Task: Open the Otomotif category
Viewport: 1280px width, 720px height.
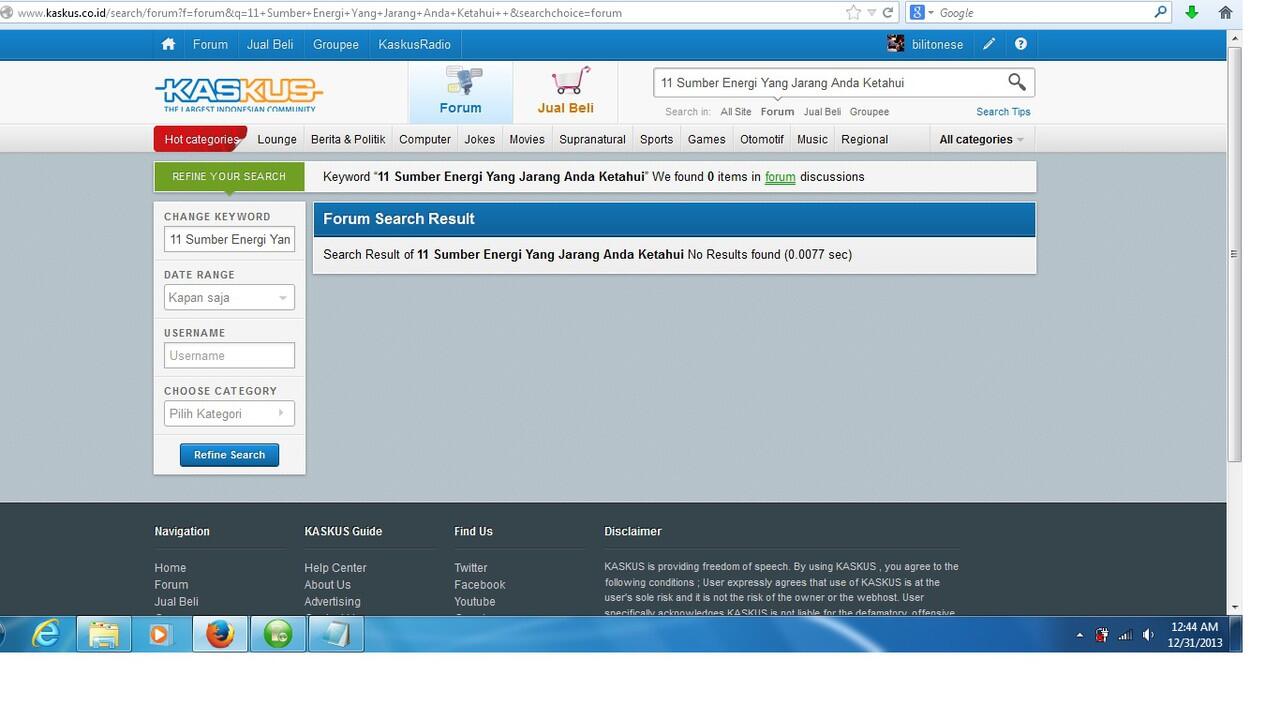Action: pos(762,139)
